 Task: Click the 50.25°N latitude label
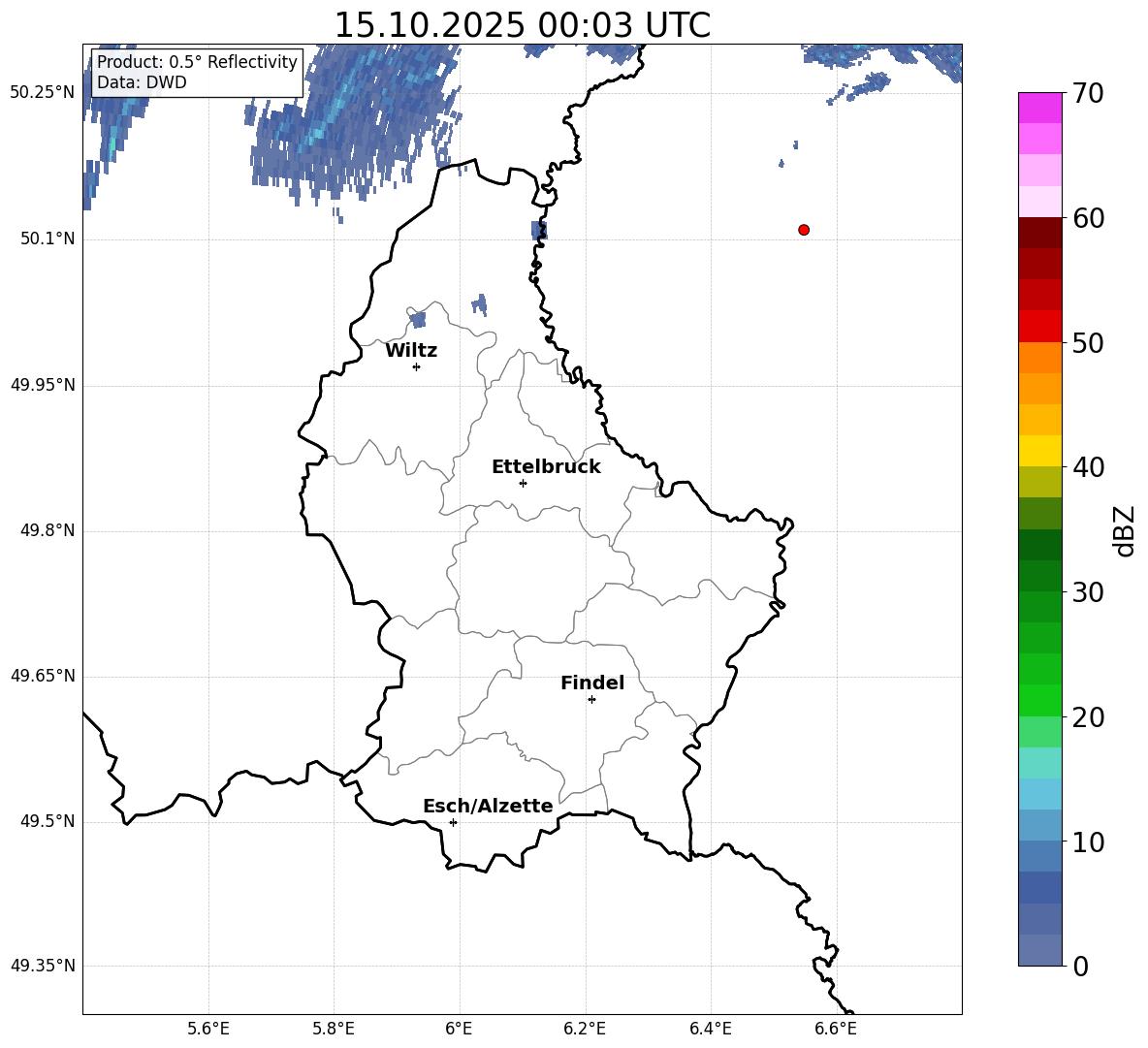tap(43, 93)
